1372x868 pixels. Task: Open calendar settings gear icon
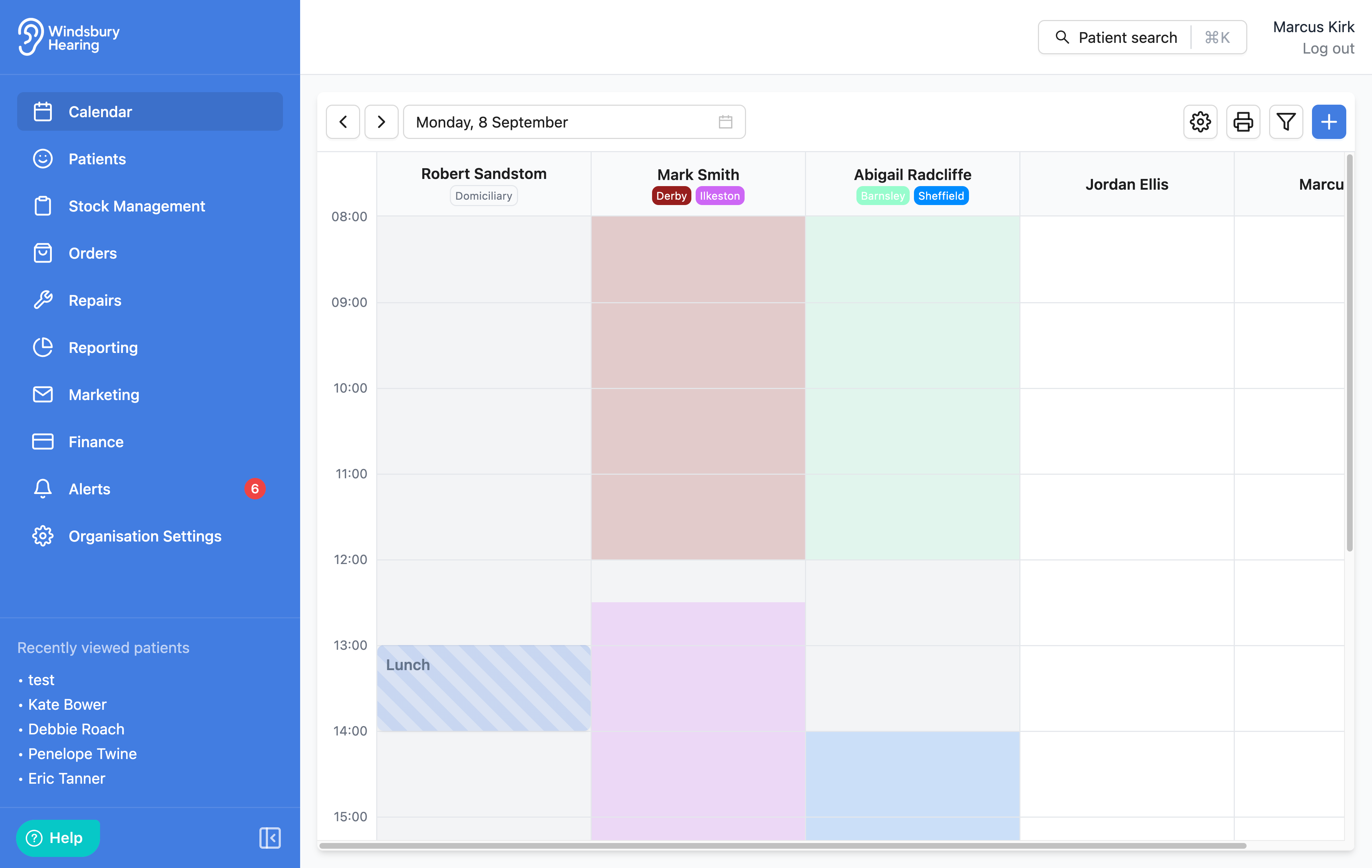(x=1200, y=122)
